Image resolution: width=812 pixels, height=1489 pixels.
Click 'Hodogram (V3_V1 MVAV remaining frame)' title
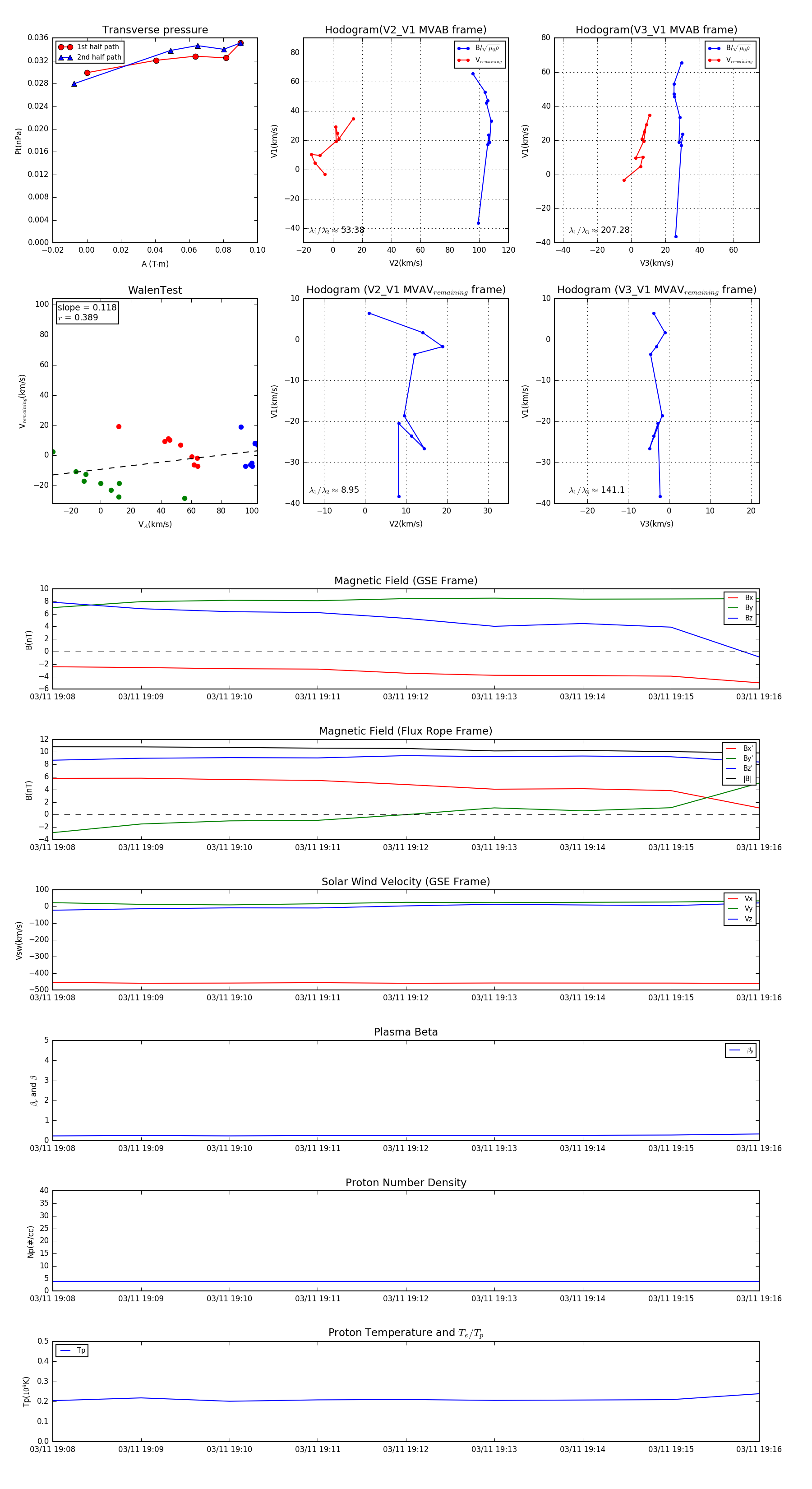coord(656,290)
